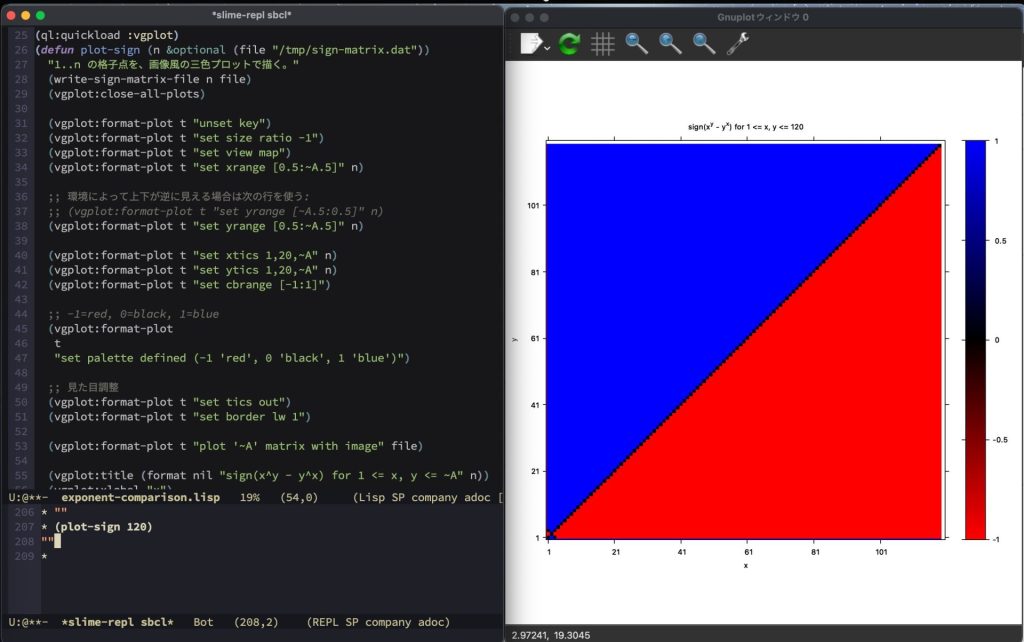Click the "set xtics 1,20,~A" line
1024x642 pixels.
(192, 255)
